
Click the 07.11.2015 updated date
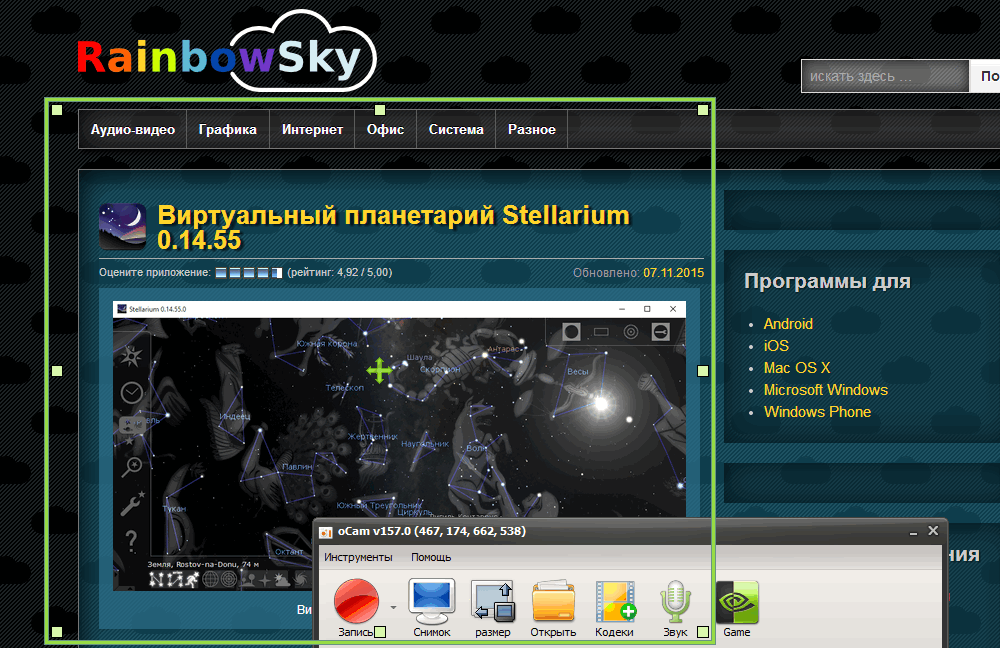[673, 273]
